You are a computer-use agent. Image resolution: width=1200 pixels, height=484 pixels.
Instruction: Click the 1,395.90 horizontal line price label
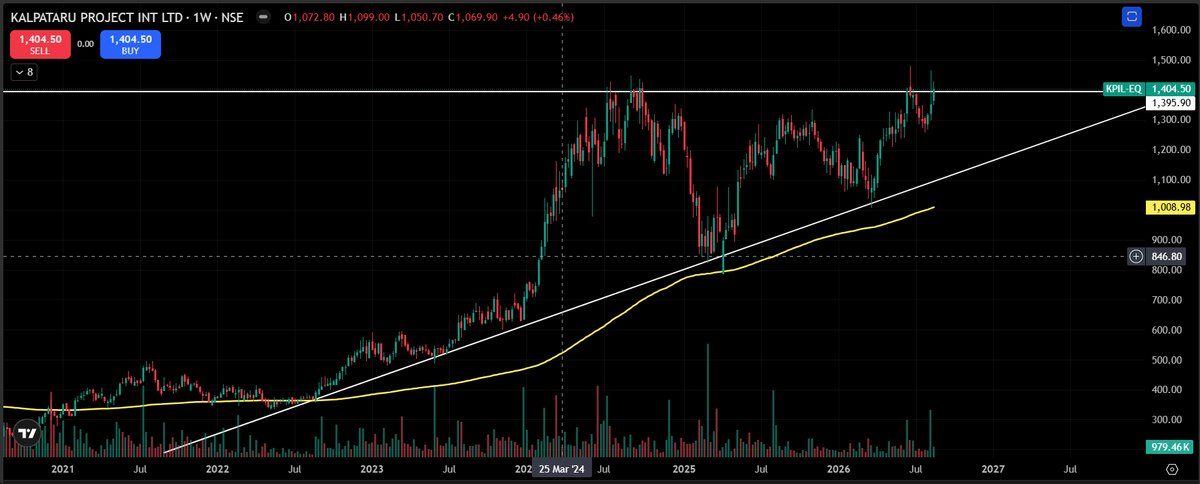tap(1170, 103)
